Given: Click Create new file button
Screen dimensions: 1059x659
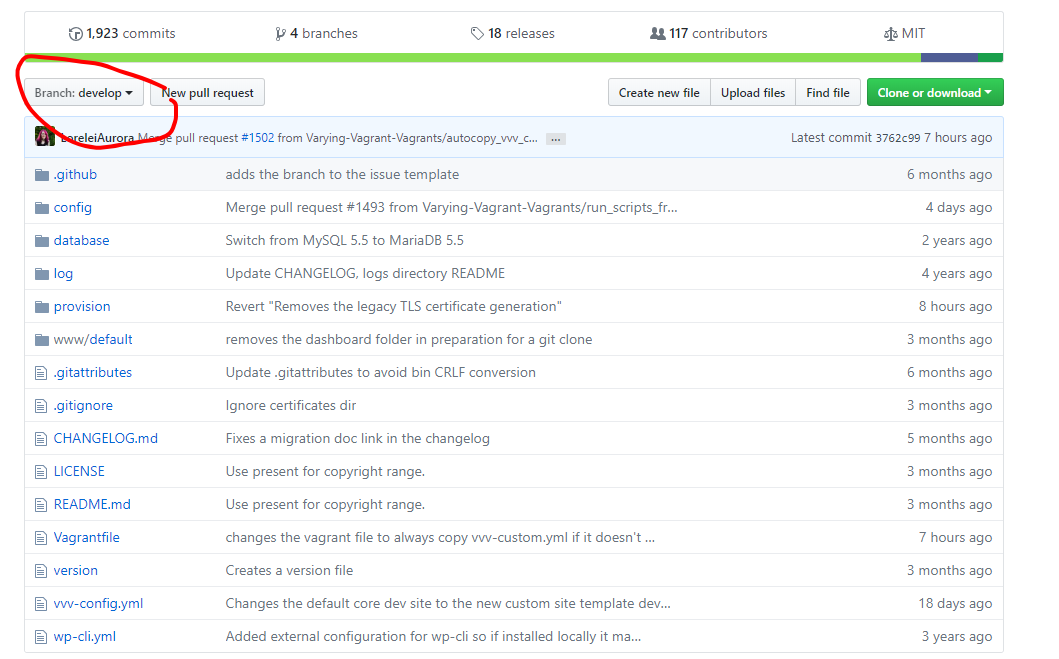Looking at the screenshot, I should [659, 93].
